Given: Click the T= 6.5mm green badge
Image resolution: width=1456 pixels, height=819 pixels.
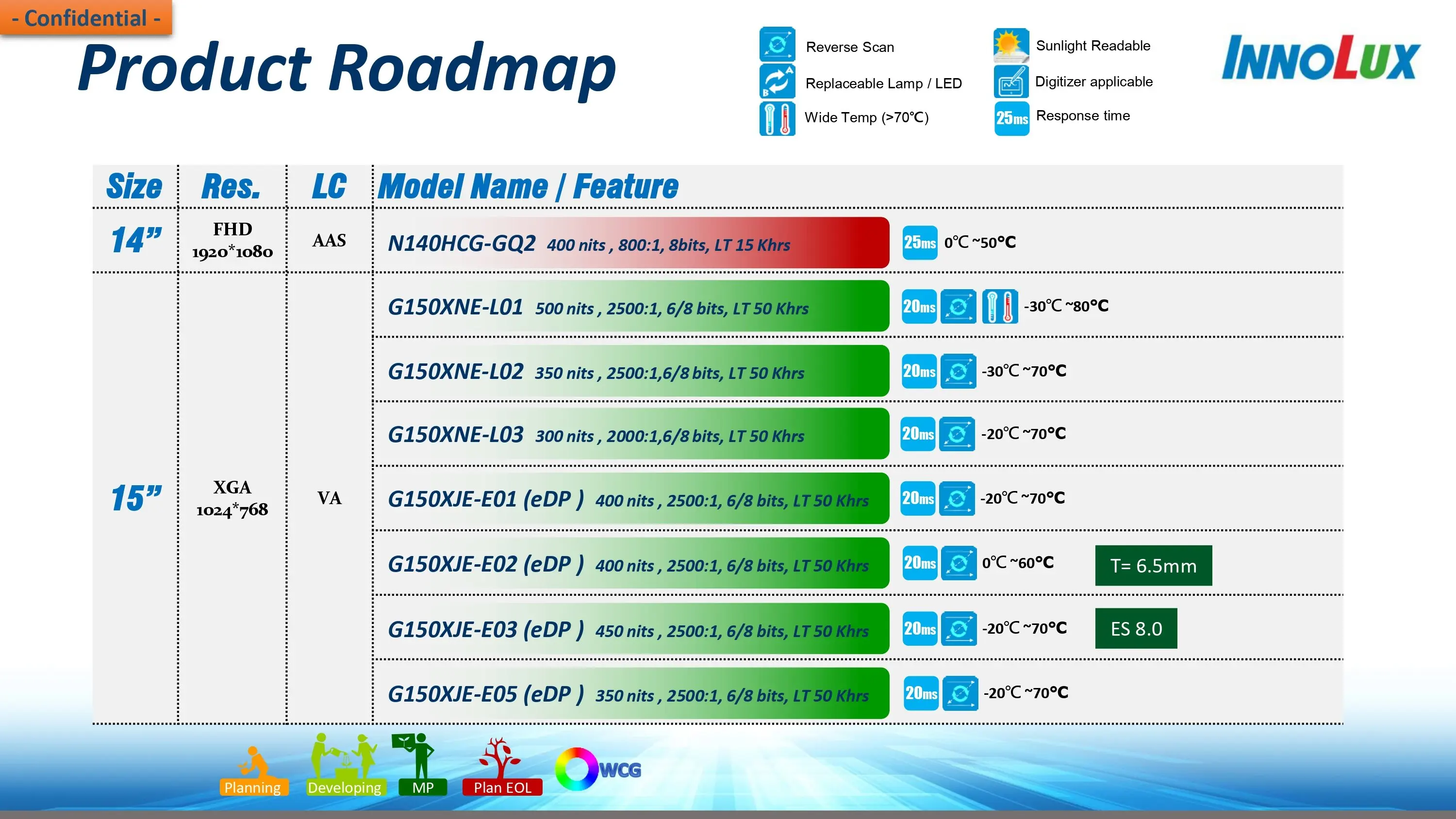Looking at the screenshot, I should (1153, 566).
